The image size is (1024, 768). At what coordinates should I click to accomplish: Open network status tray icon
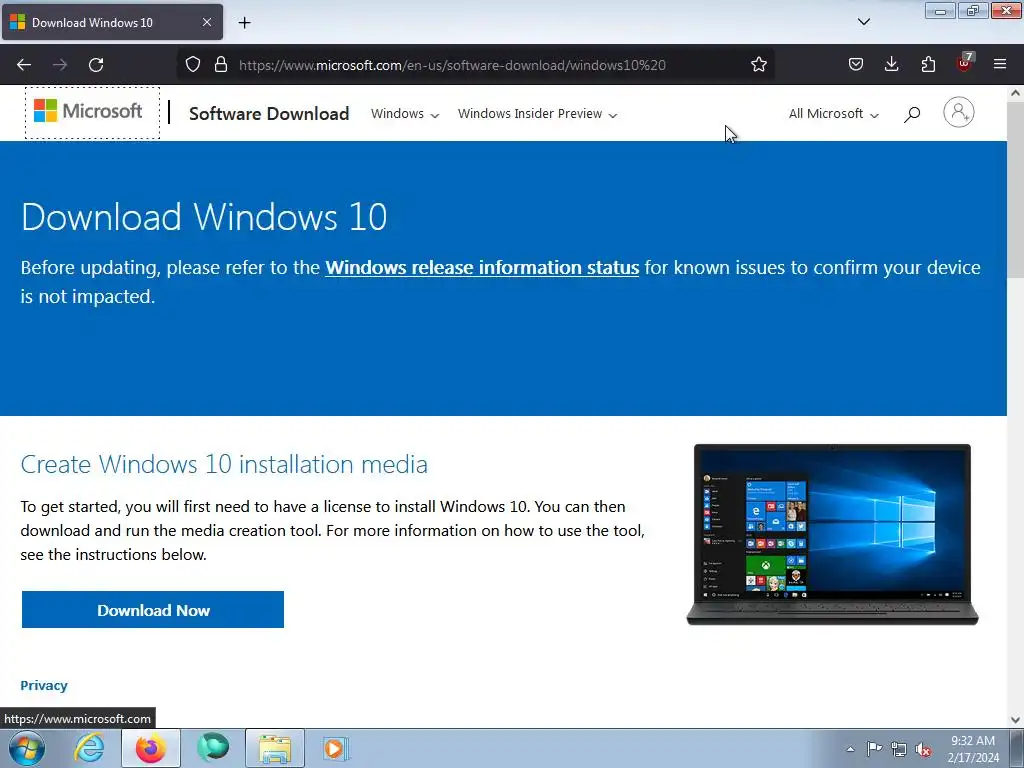tap(899, 749)
